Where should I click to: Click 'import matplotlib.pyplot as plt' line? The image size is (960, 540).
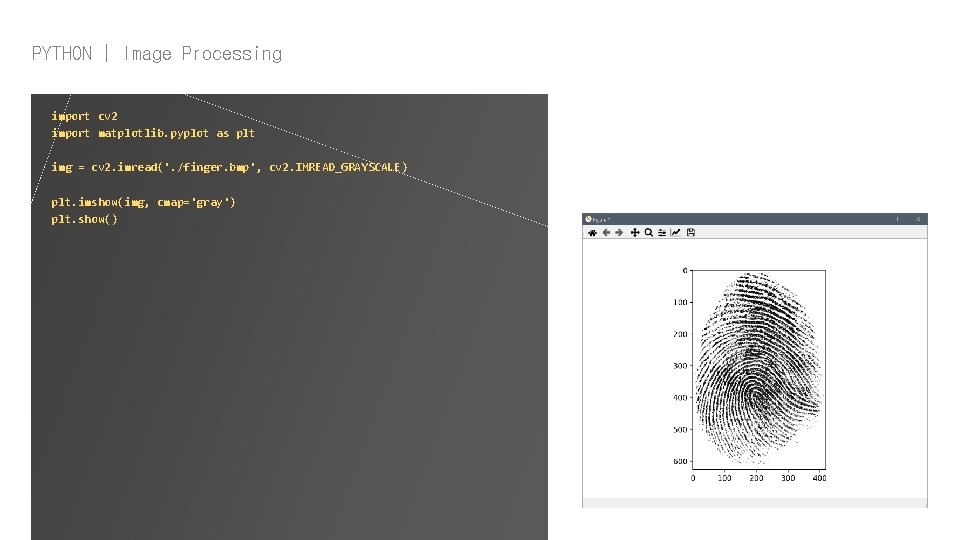[x=152, y=133]
